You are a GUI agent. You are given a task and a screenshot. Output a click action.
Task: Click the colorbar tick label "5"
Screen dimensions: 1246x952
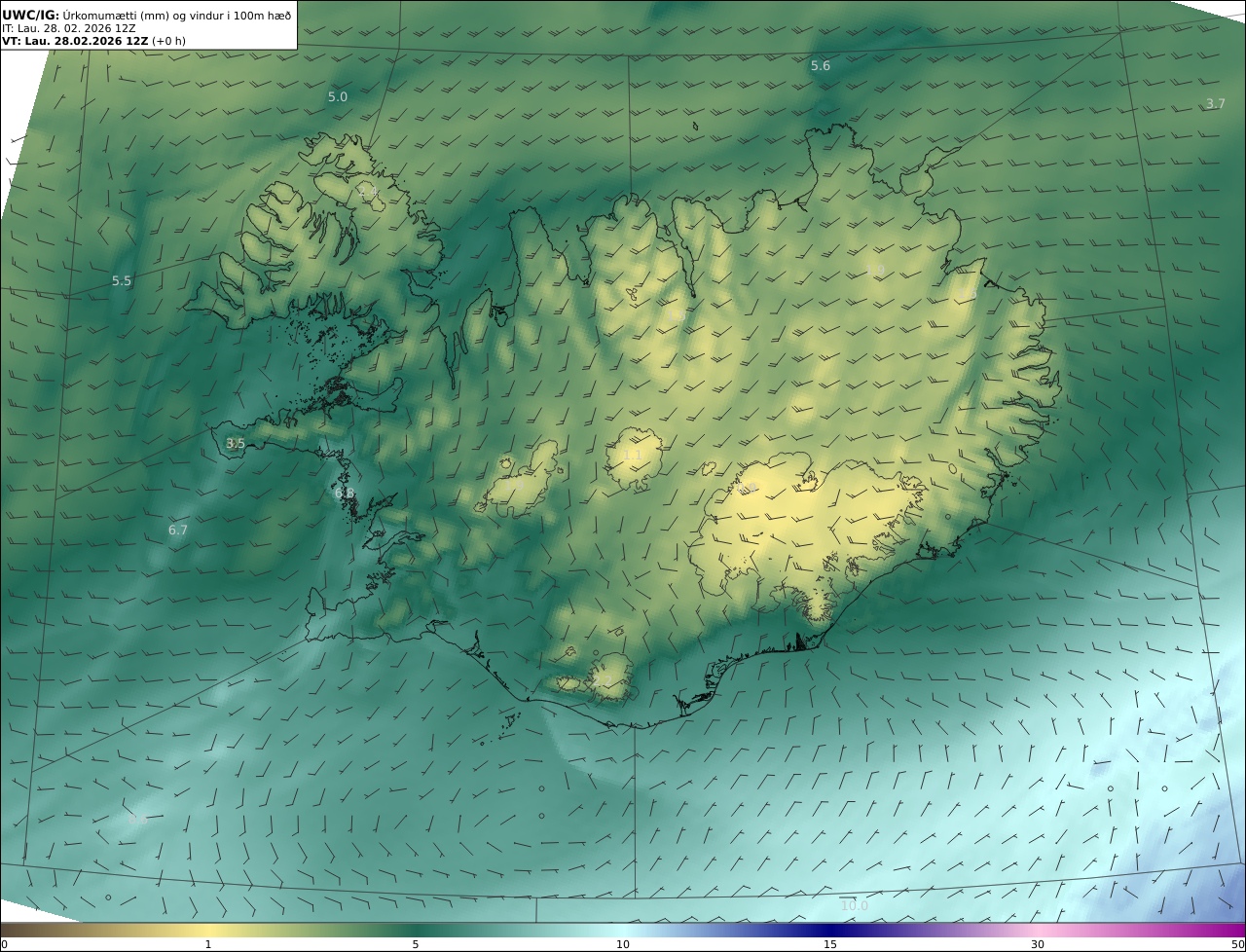416,944
